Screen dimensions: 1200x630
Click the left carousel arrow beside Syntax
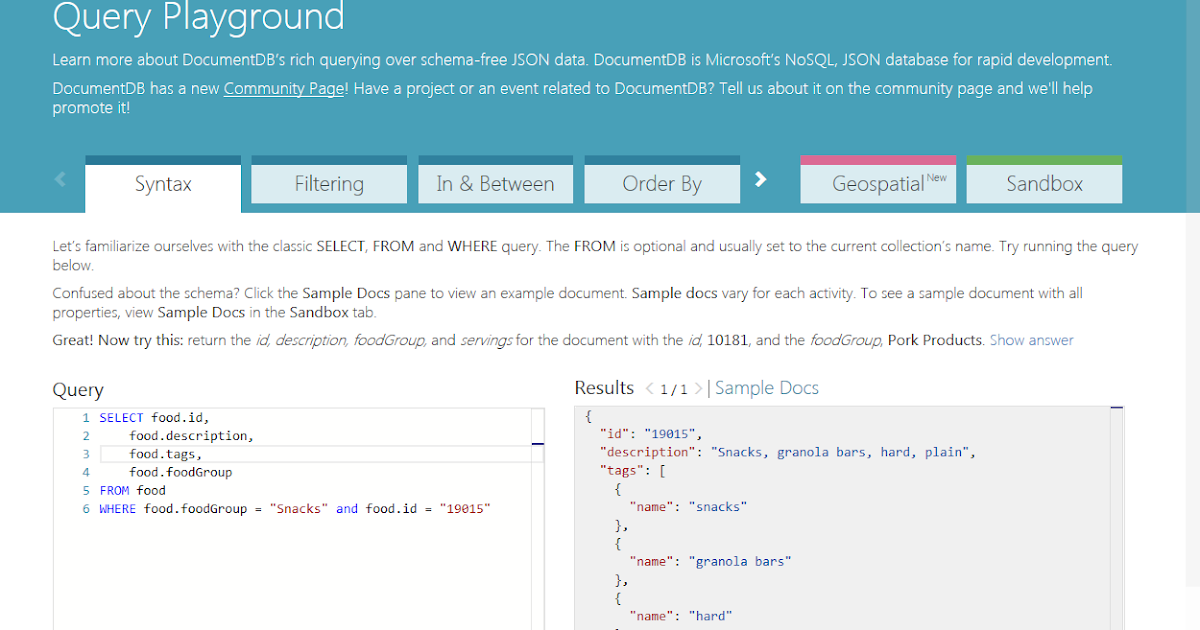pyautogui.click(x=59, y=179)
